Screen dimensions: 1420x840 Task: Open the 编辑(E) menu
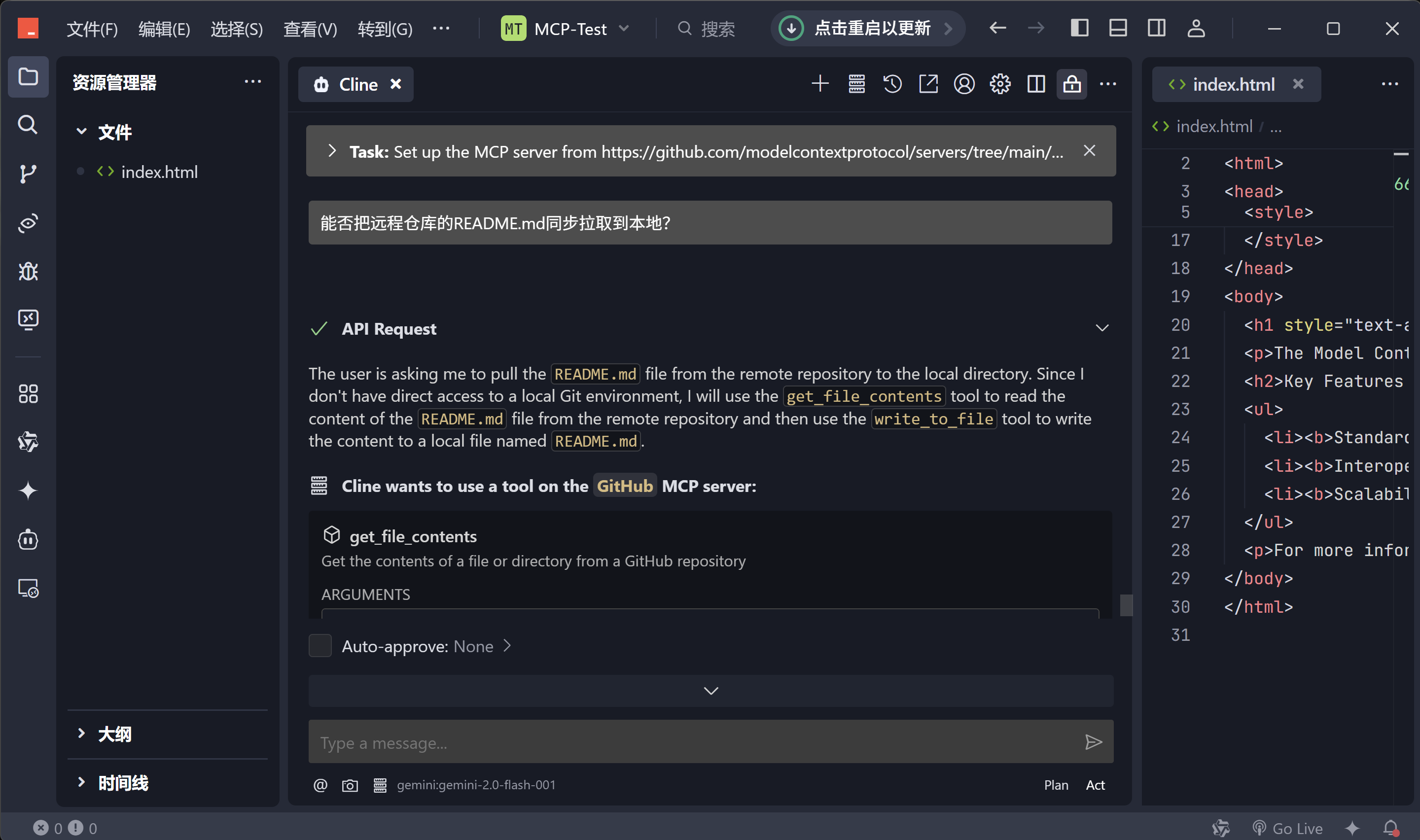point(164,29)
